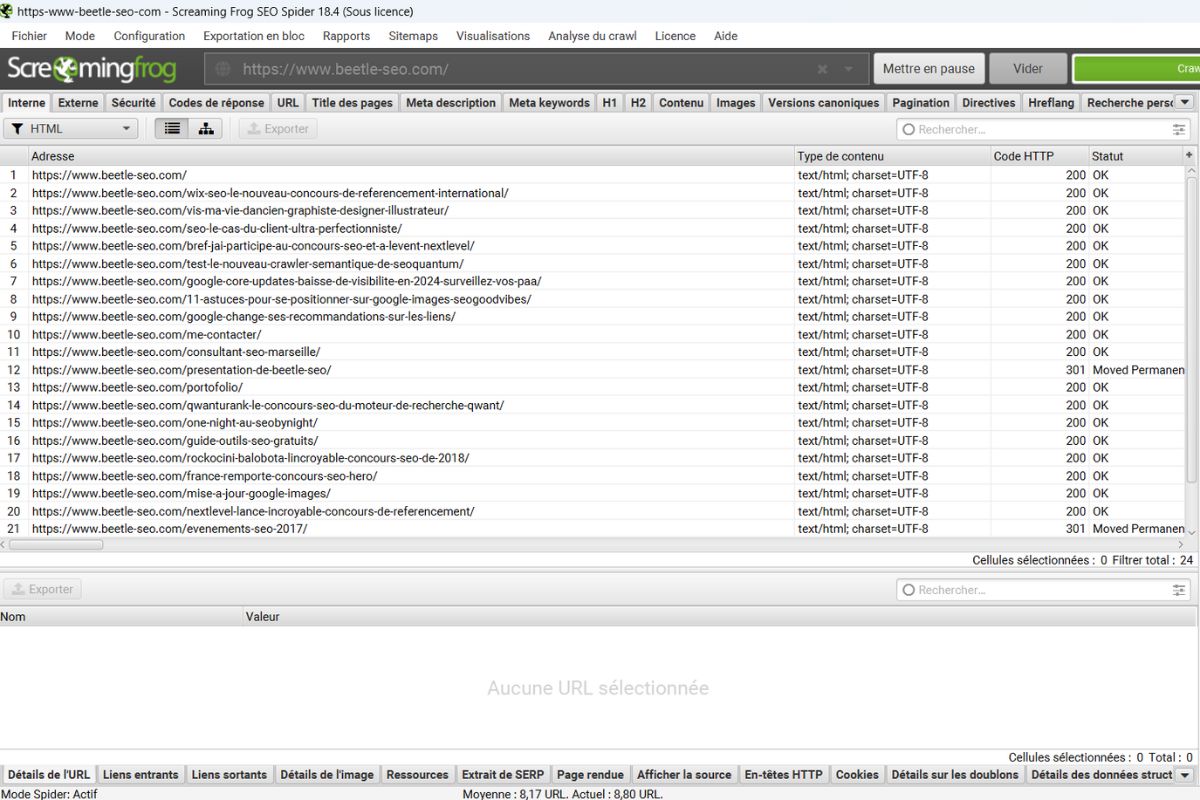This screenshot has height=800, width=1200.
Task: Open the Sitemaps menu
Action: coord(413,36)
